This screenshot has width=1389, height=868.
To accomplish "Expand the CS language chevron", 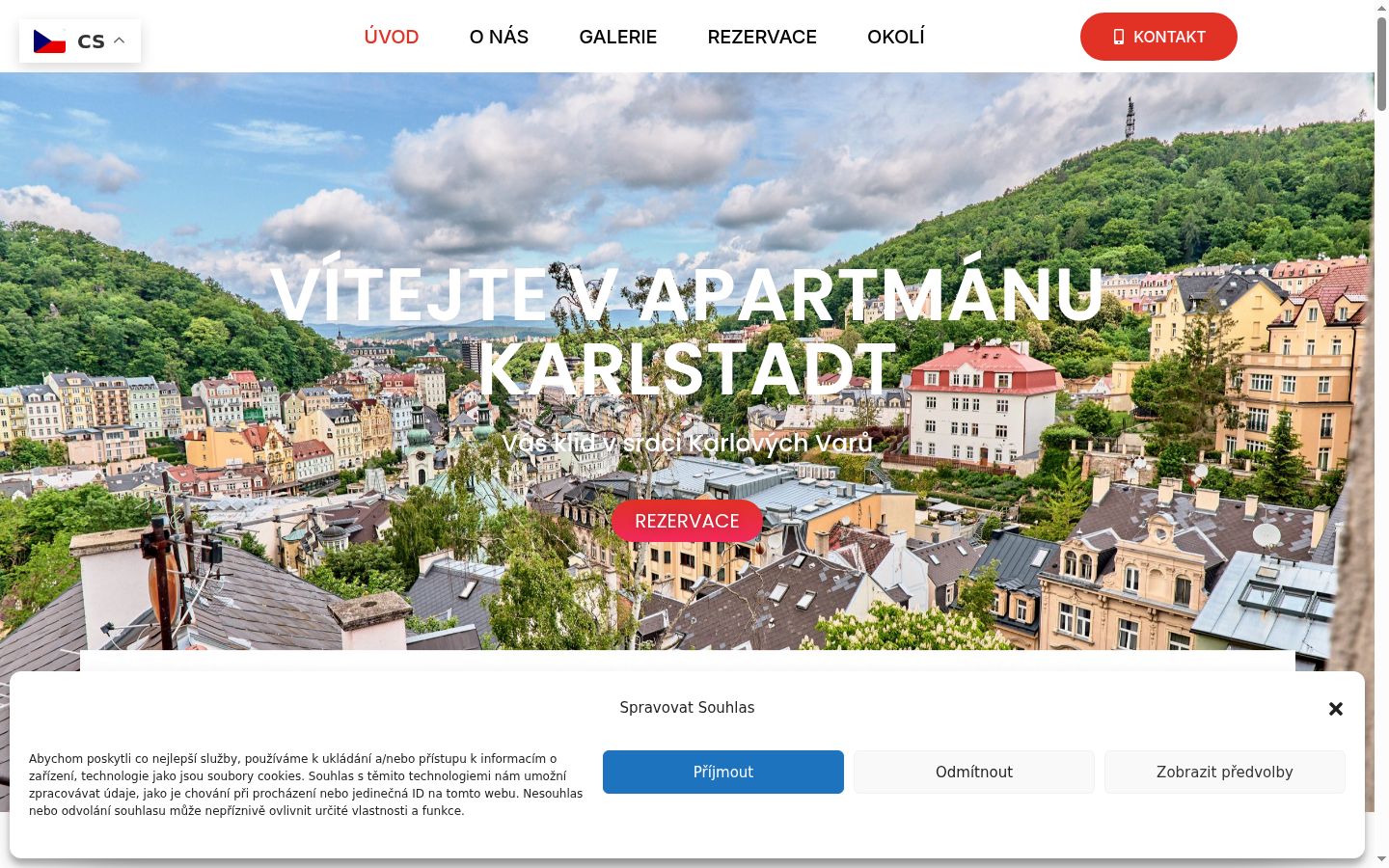I will click(120, 41).
